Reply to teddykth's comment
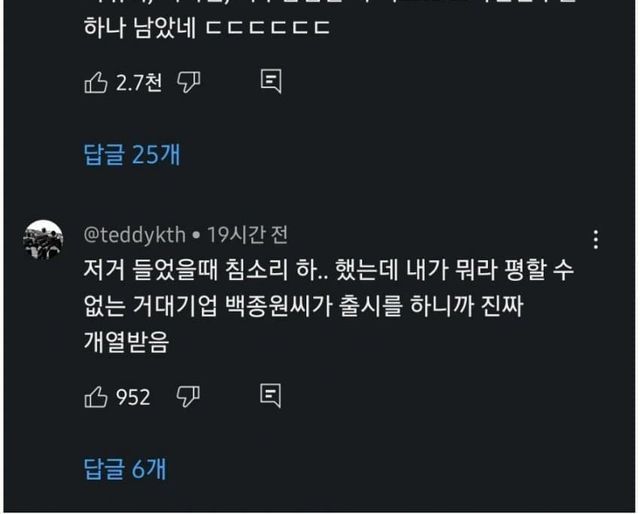The width and height of the screenshot is (640, 514). click(271, 396)
